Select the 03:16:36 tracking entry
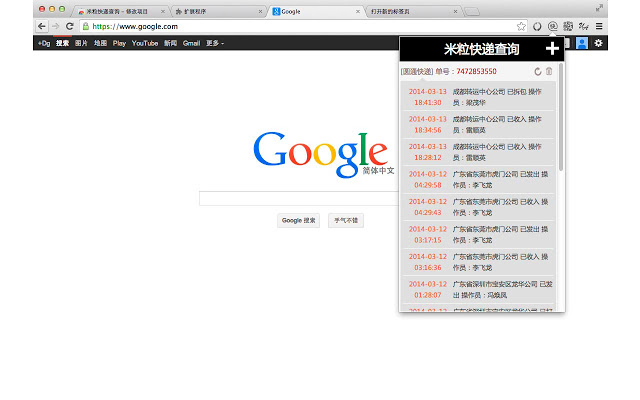The width and height of the screenshot is (640, 400). pyautogui.click(x=478, y=262)
